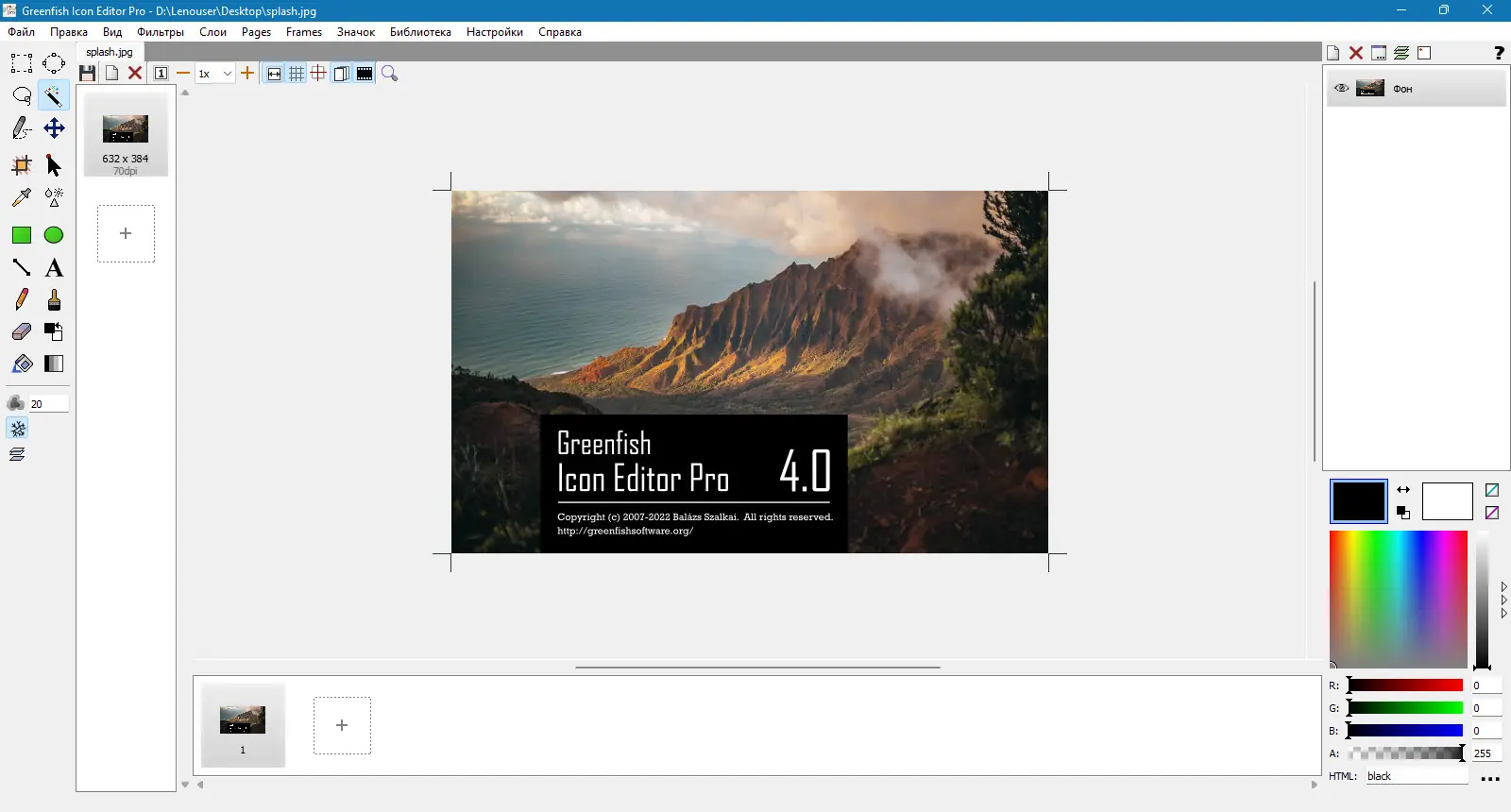This screenshot has height=812, width=1511.
Task: Select the 632 x 384 page thumbnail
Action: 126,134
